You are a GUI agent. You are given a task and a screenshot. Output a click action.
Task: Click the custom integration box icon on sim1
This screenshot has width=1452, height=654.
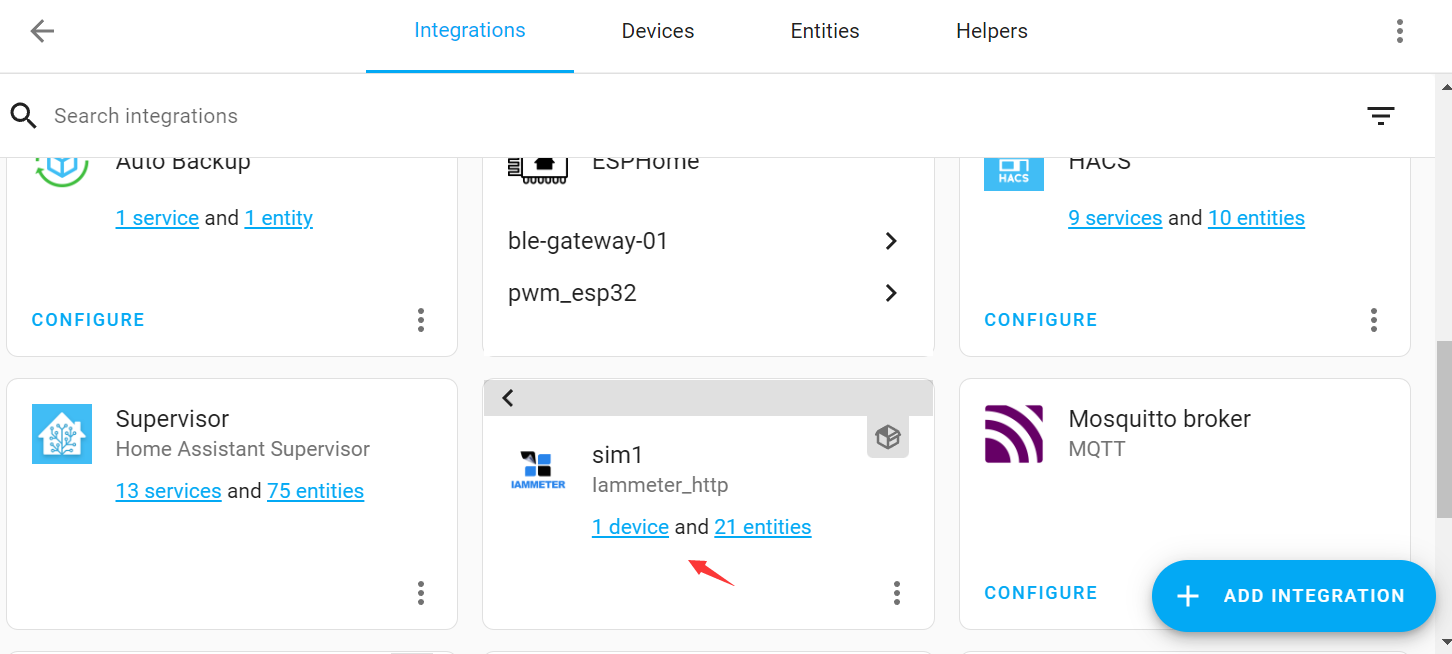click(887, 437)
